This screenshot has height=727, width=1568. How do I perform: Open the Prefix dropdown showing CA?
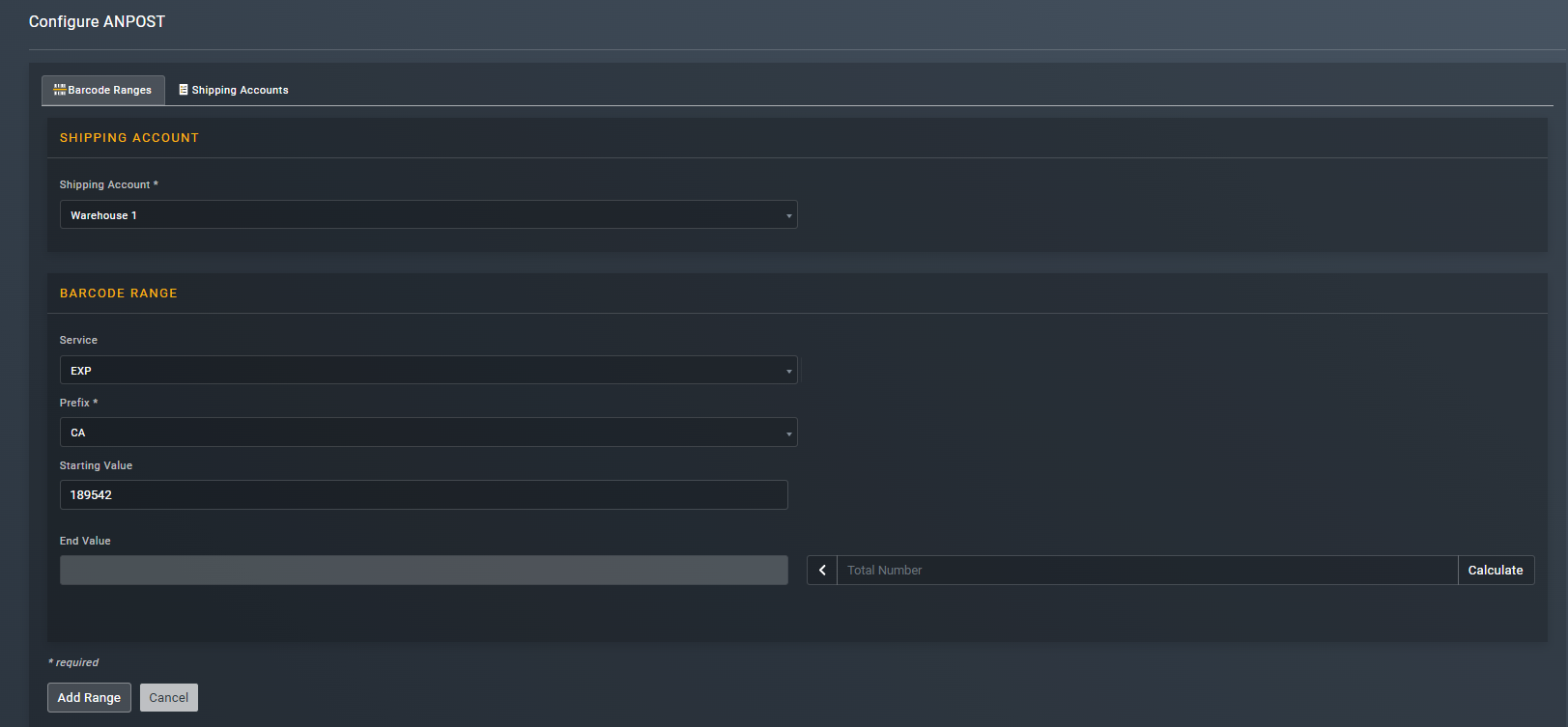click(x=428, y=432)
